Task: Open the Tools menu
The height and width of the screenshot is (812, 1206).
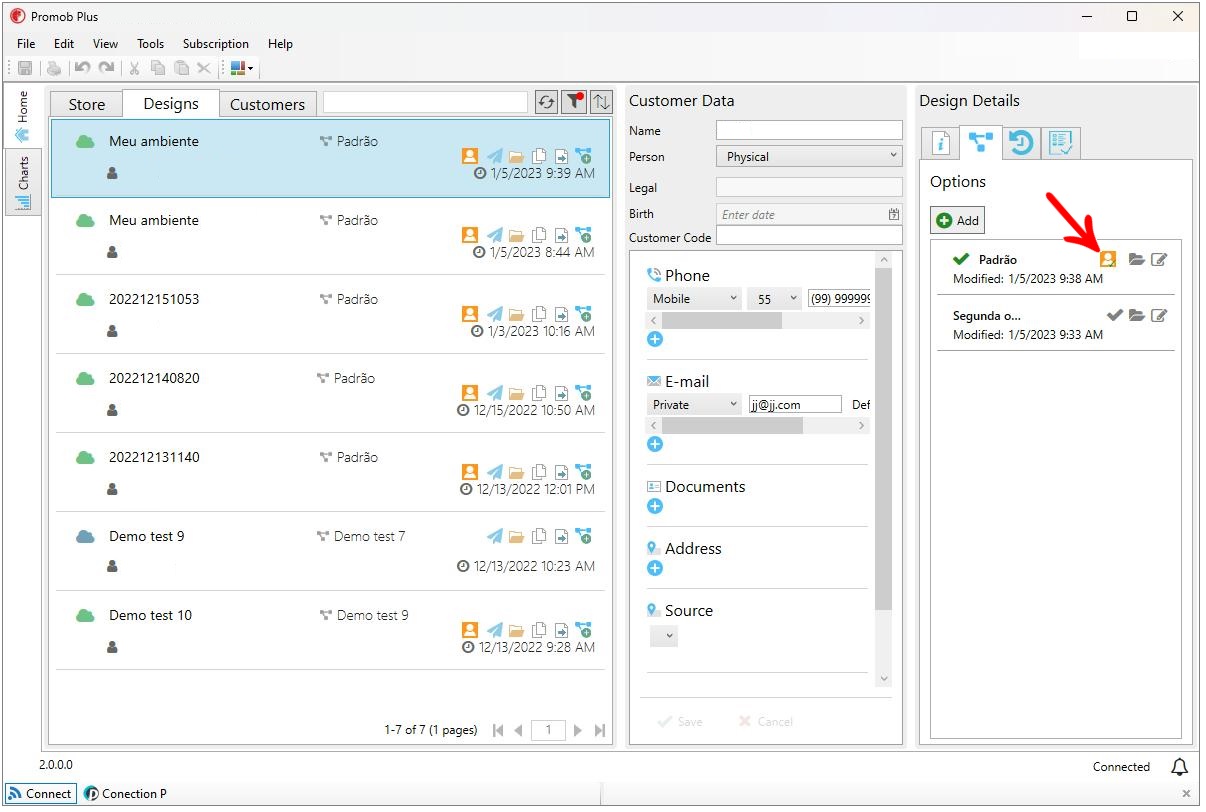Action: (151, 44)
